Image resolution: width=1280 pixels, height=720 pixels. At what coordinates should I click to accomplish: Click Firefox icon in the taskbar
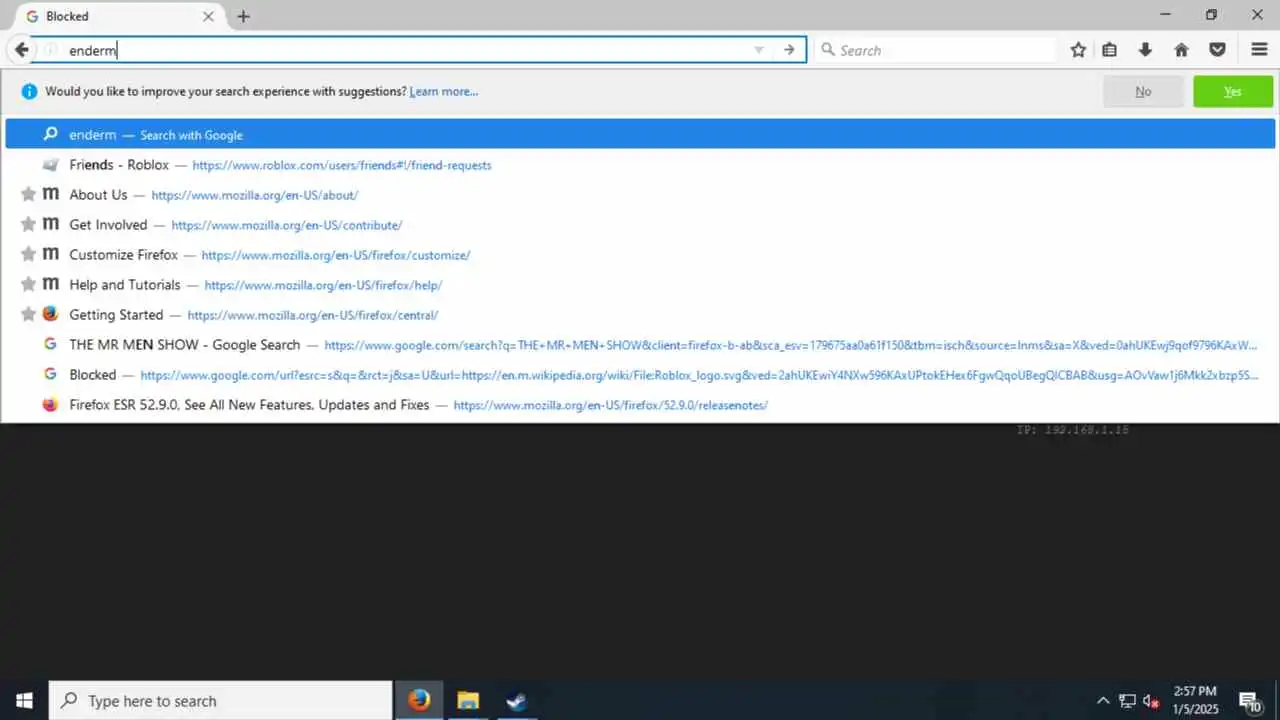(x=419, y=700)
